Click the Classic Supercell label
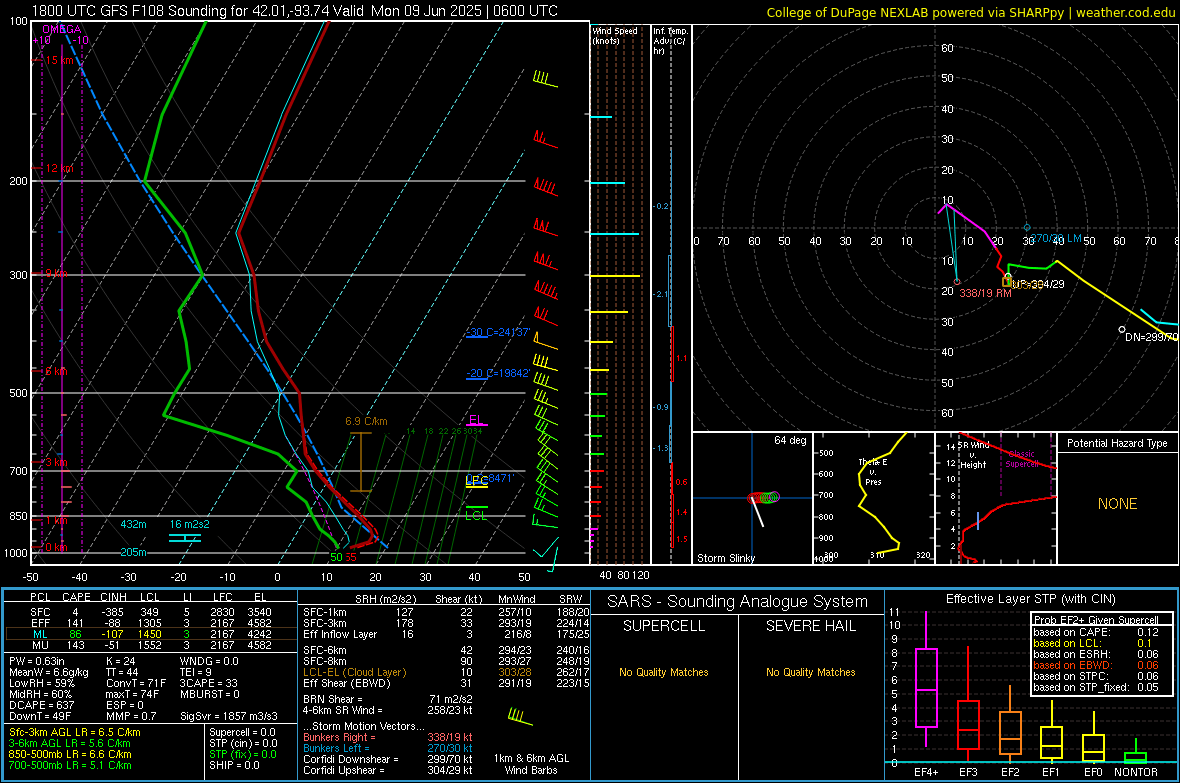 click(1021, 459)
